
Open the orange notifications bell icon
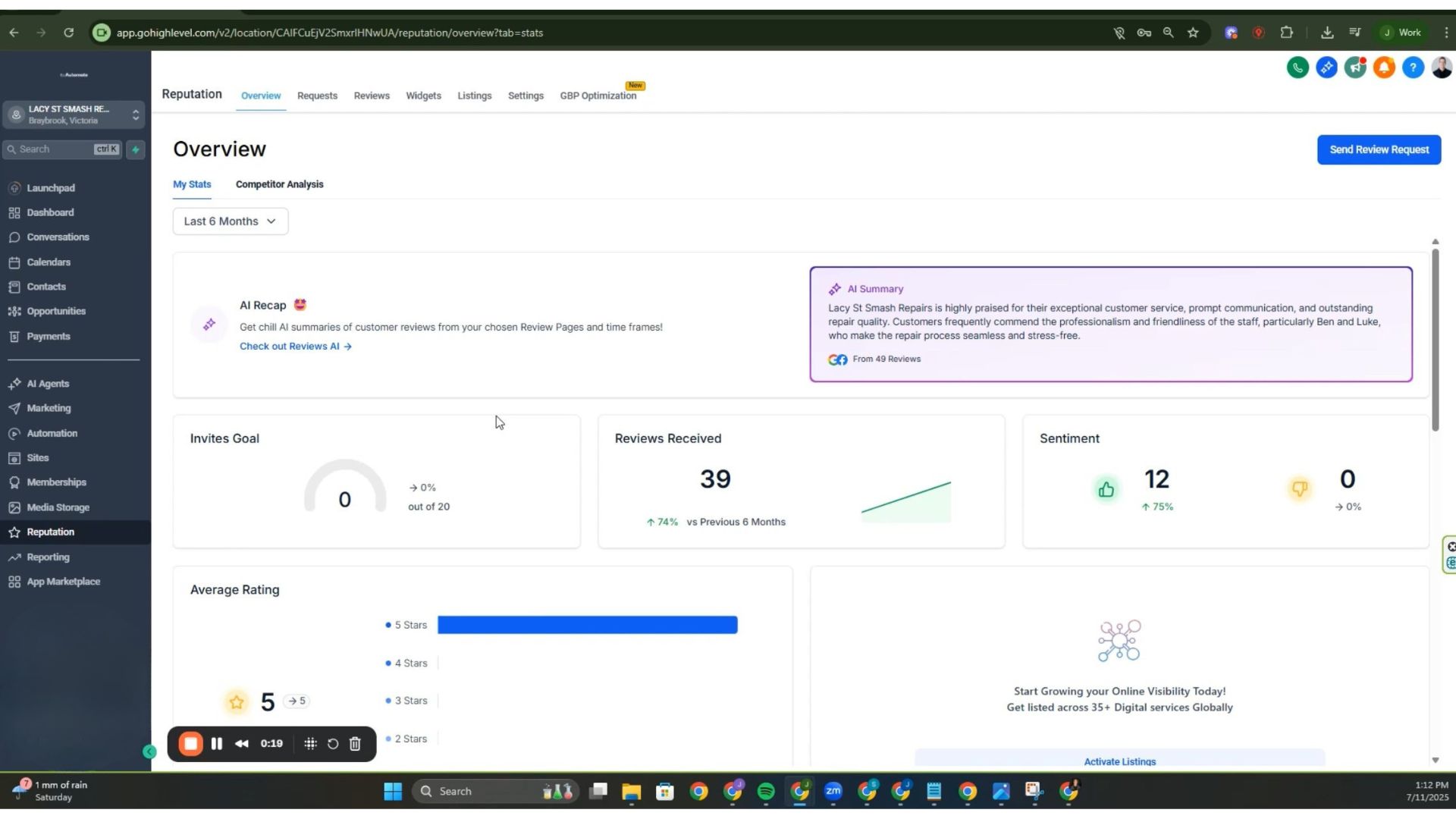point(1384,68)
